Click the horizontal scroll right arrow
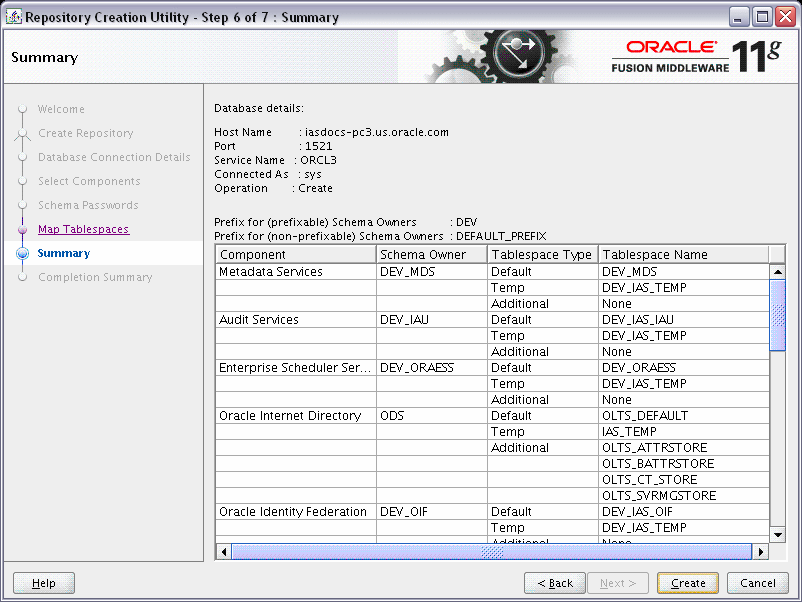Viewport: 802px width, 602px height. pos(761,552)
